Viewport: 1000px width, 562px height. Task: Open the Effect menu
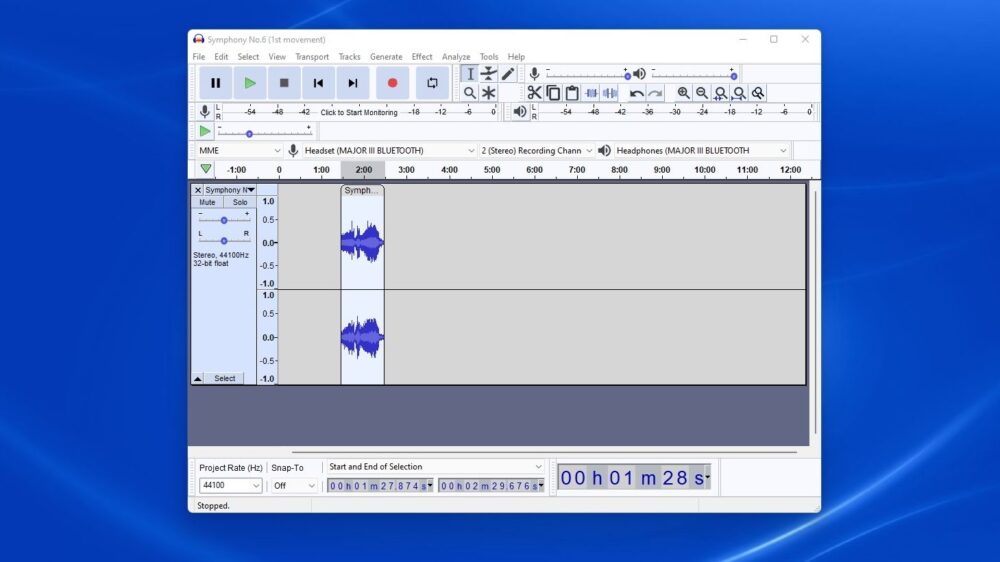click(x=422, y=57)
